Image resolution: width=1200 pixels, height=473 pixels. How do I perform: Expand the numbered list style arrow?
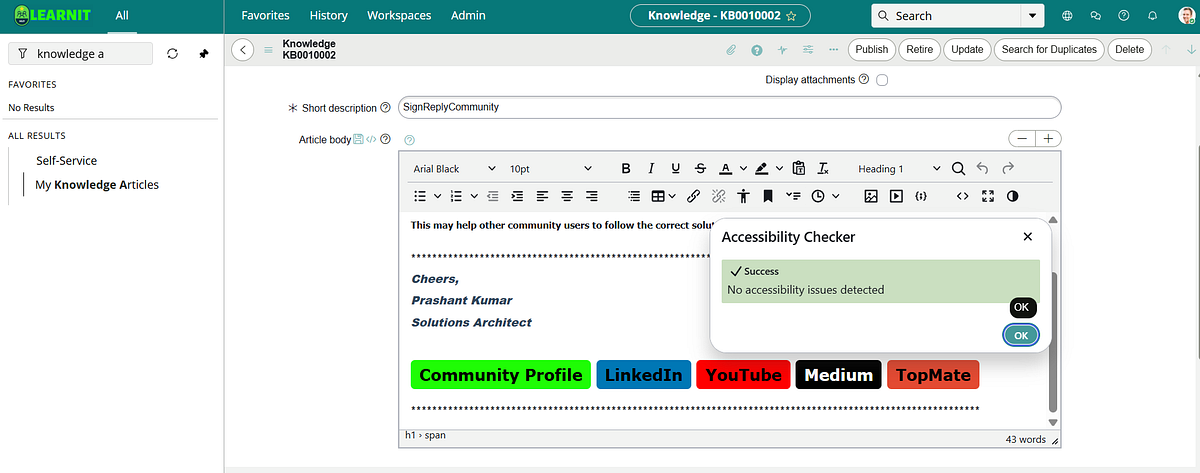coord(474,196)
